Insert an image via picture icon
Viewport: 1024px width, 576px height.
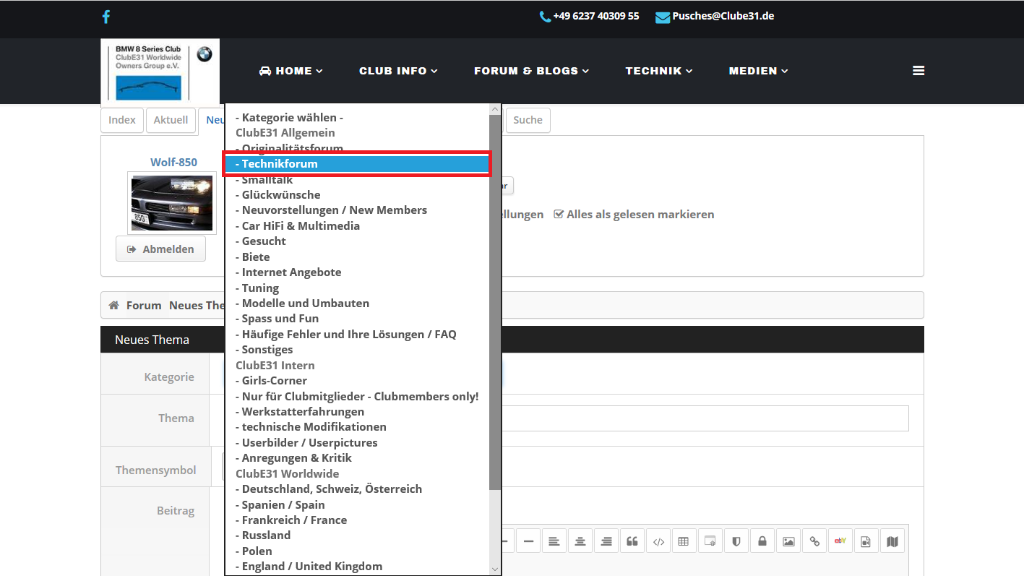[x=788, y=542]
